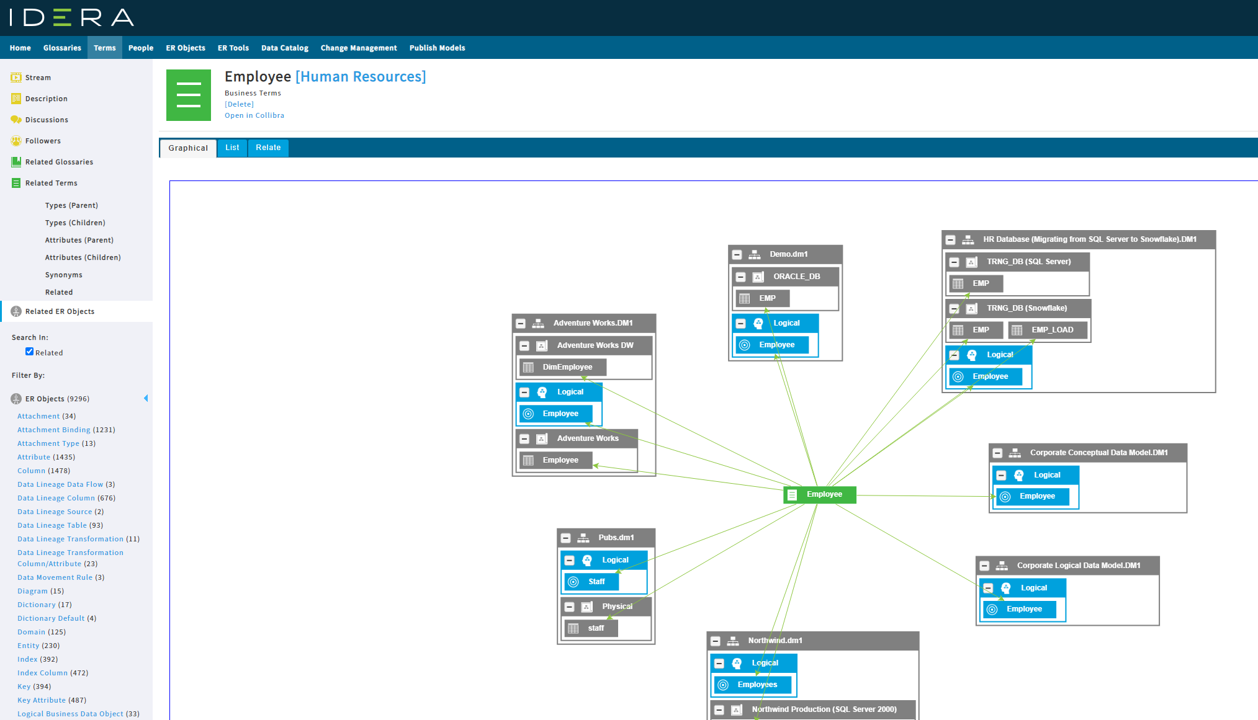The width and height of the screenshot is (1258, 720).
Task: Click Home in the navigation bar
Action: (x=20, y=48)
